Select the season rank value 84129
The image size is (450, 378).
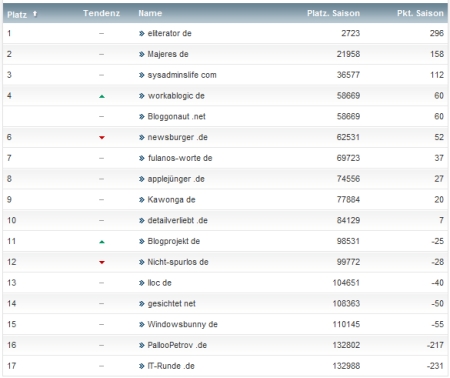pos(348,220)
